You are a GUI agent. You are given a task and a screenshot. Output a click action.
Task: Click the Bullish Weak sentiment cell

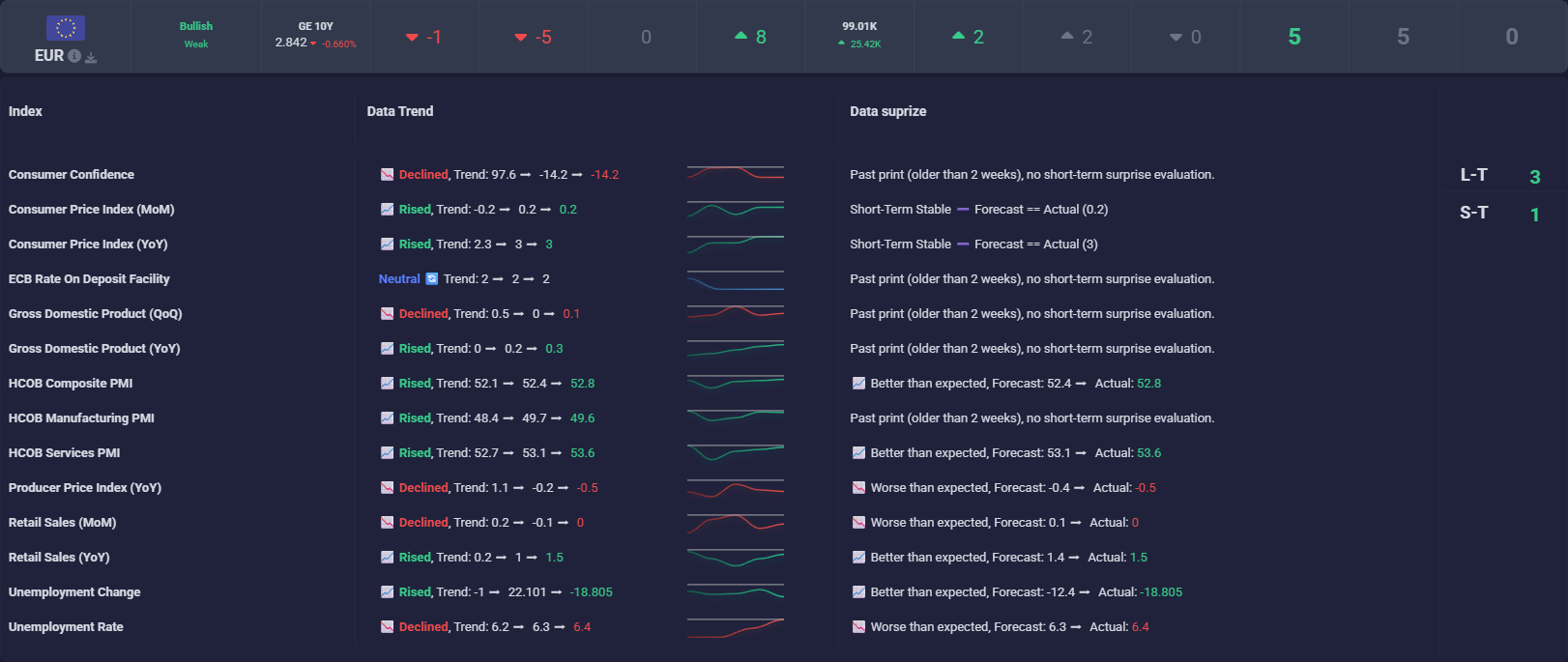point(196,35)
